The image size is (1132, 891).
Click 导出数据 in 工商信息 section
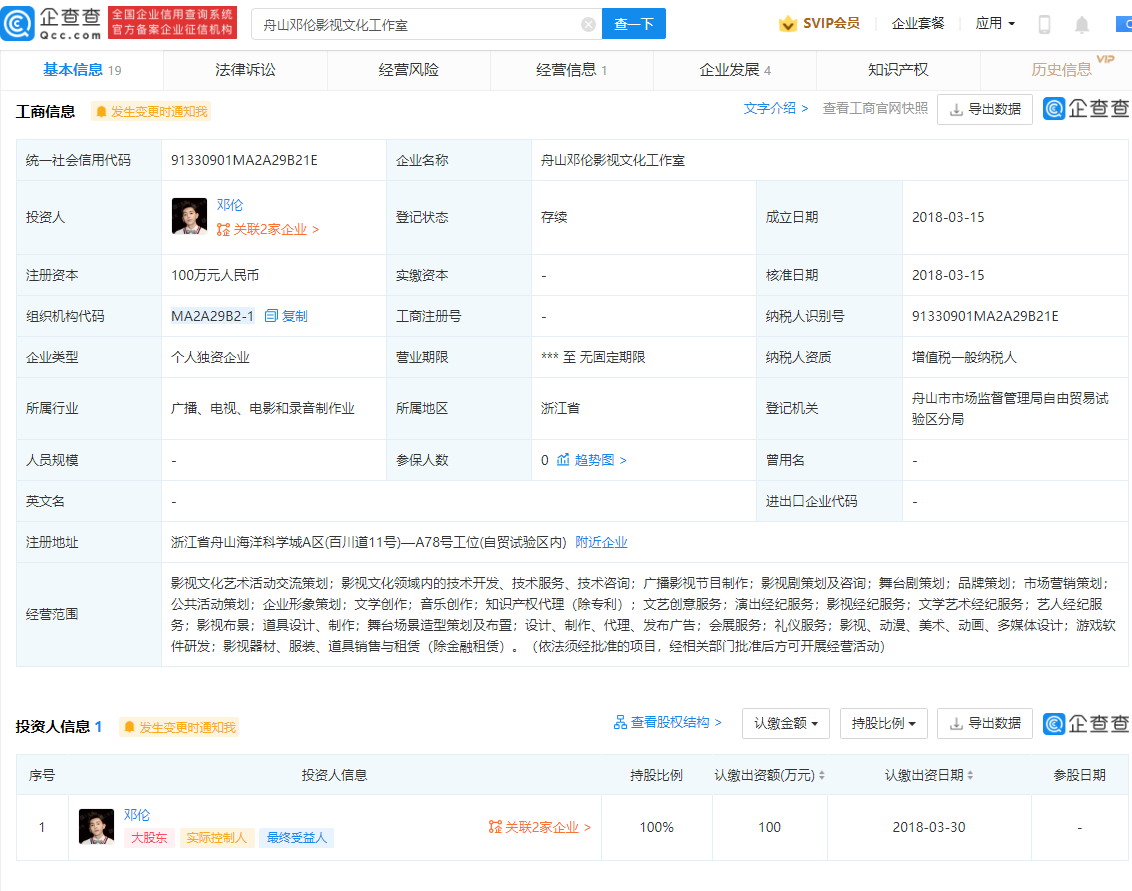coord(985,109)
